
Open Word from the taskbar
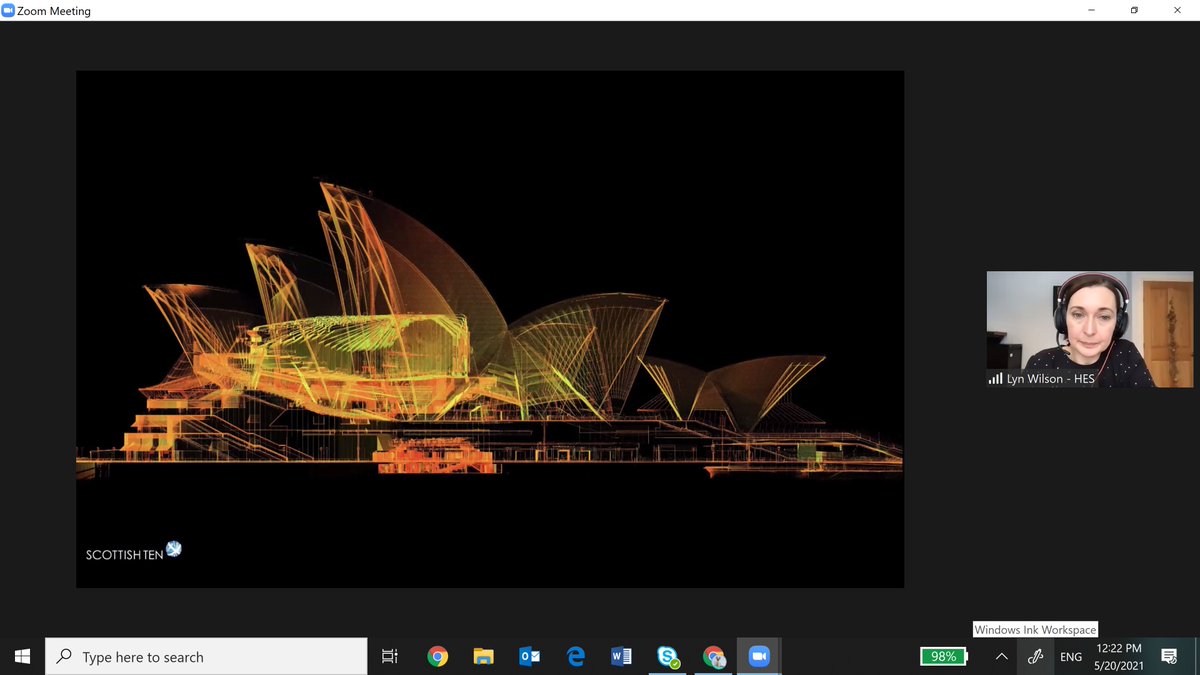coord(621,657)
